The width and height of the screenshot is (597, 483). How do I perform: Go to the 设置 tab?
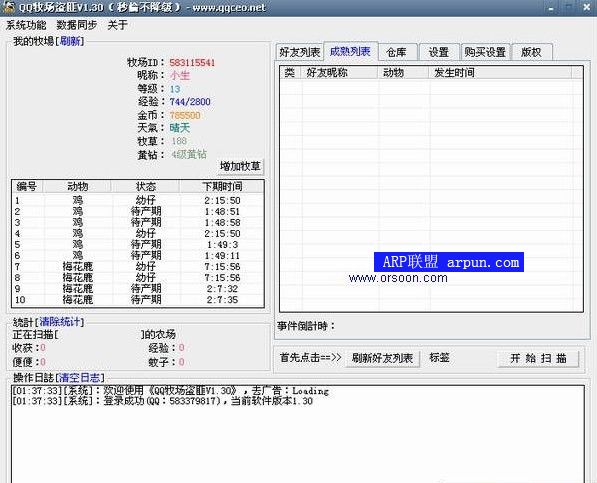click(439, 52)
